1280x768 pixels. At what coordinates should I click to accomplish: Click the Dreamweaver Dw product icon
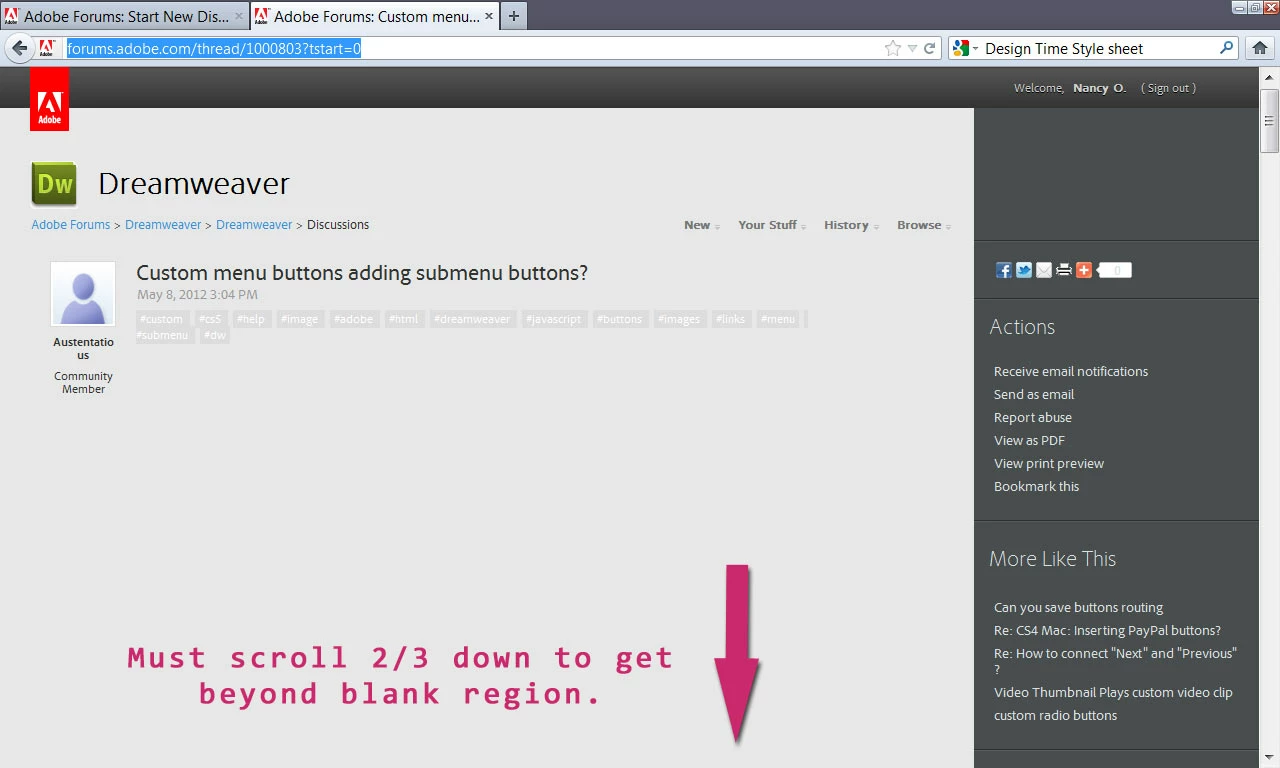click(x=54, y=184)
